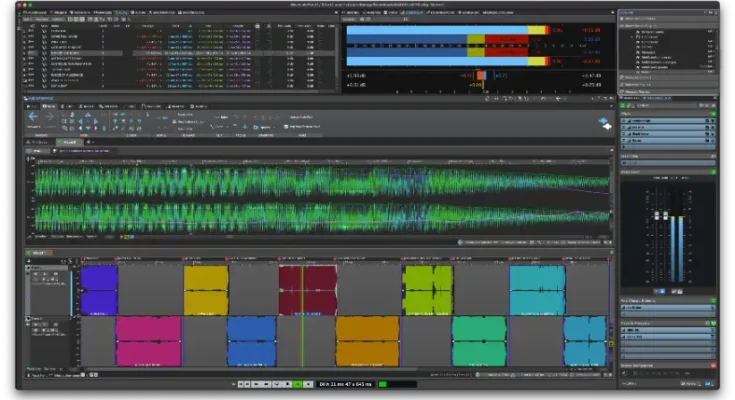Toggle the Master Level green bypass button
Image resolution: width=735 pixels, height=400 pixels.
(714, 172)
